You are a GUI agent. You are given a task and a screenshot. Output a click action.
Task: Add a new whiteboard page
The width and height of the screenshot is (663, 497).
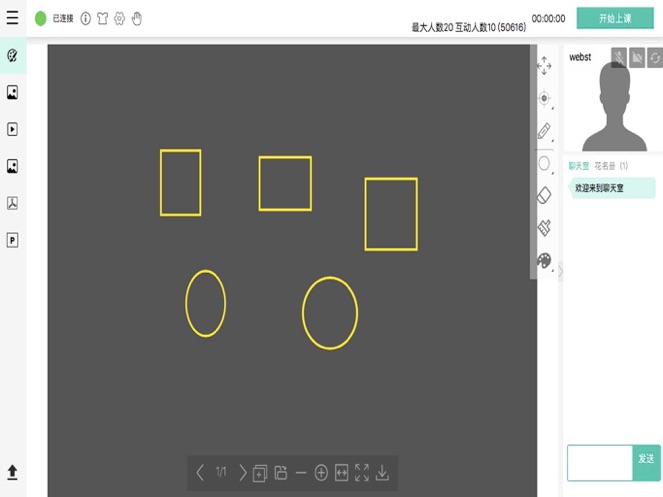(x=260, y=473)
